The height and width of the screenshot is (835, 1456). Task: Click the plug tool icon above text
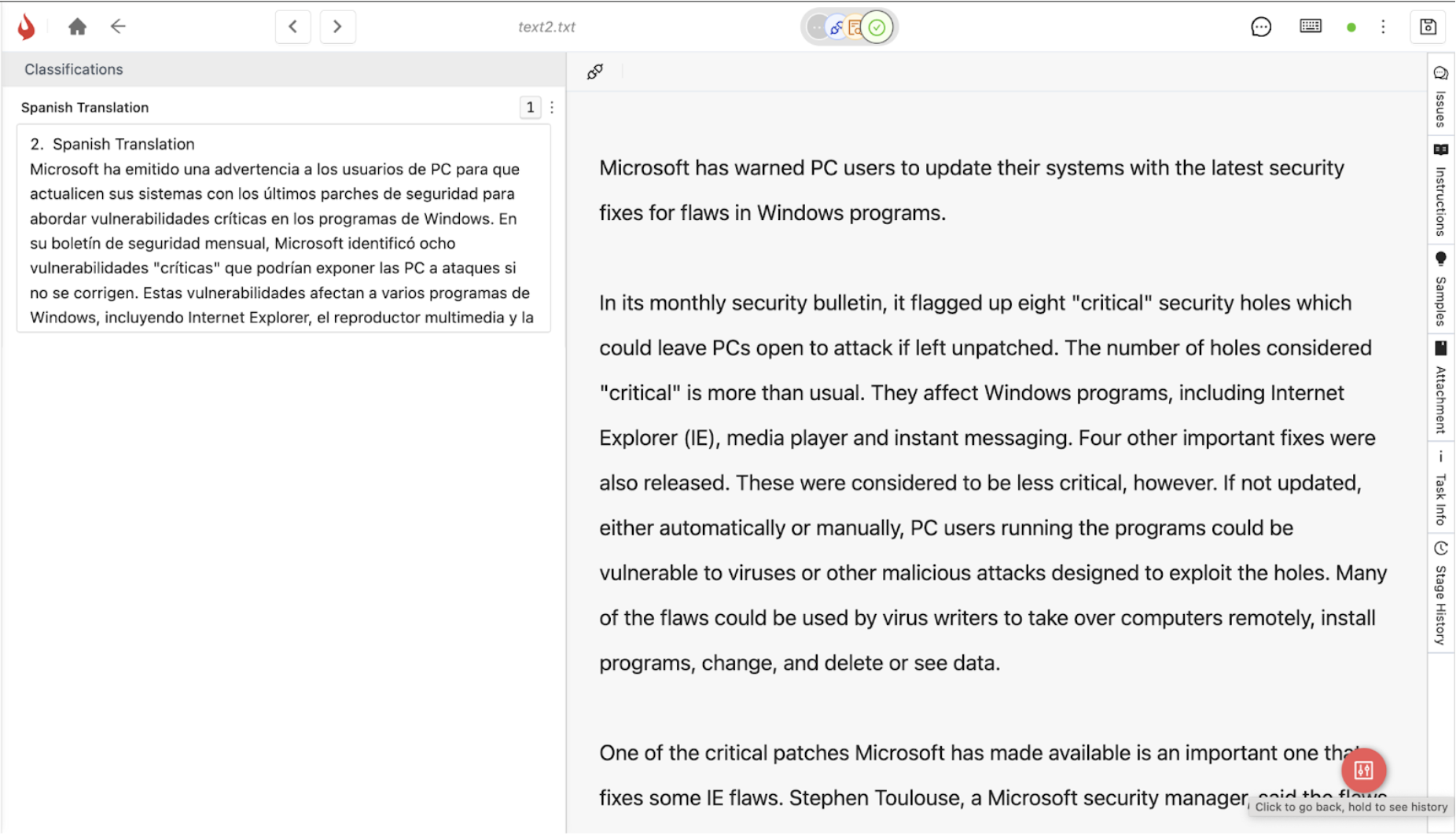click(x=595, y=72)
